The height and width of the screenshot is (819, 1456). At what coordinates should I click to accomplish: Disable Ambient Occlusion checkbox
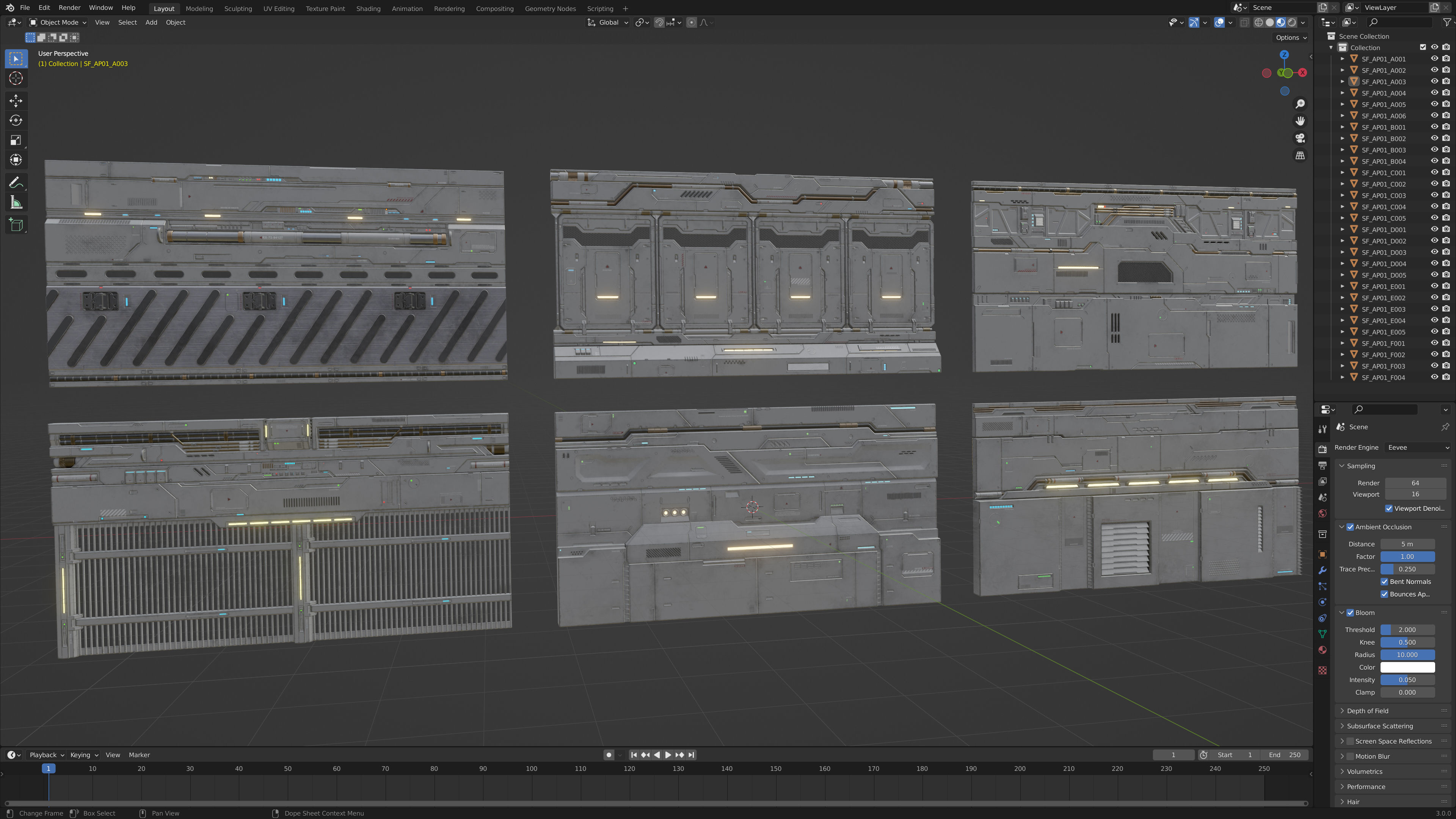(x=1350, y=527)
